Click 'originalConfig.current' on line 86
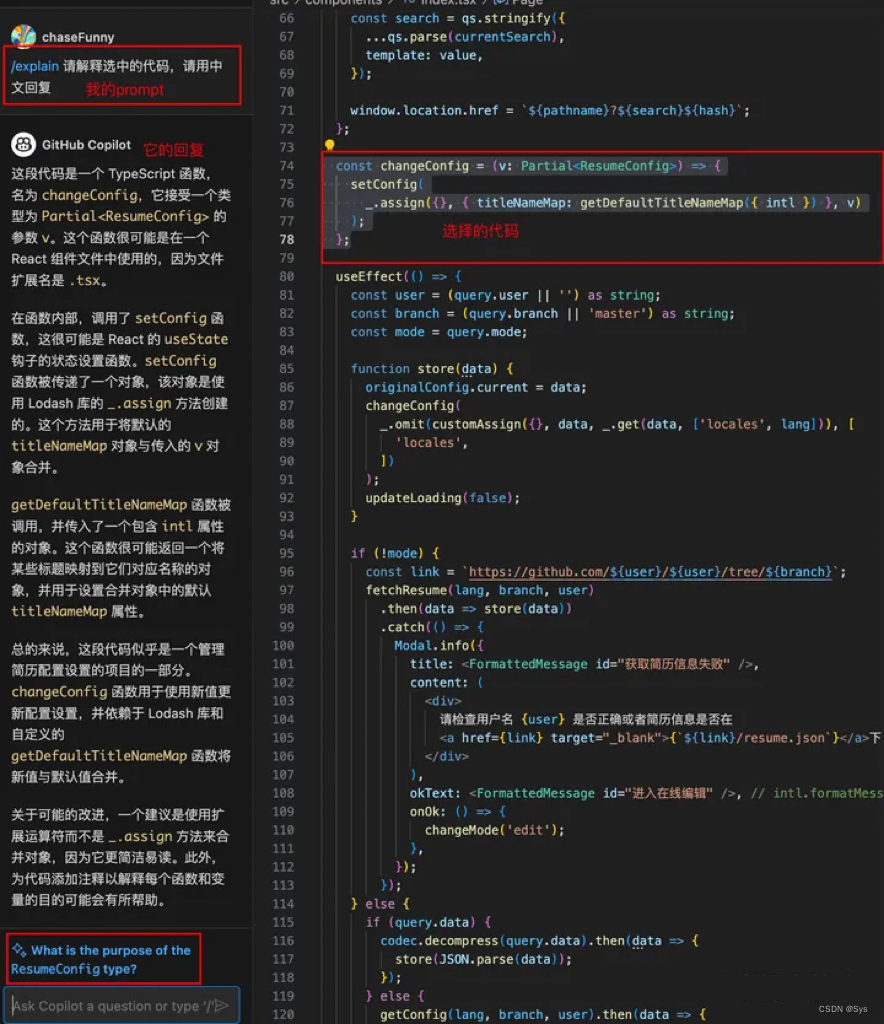The image size is (884, 1024). [447, 387]
